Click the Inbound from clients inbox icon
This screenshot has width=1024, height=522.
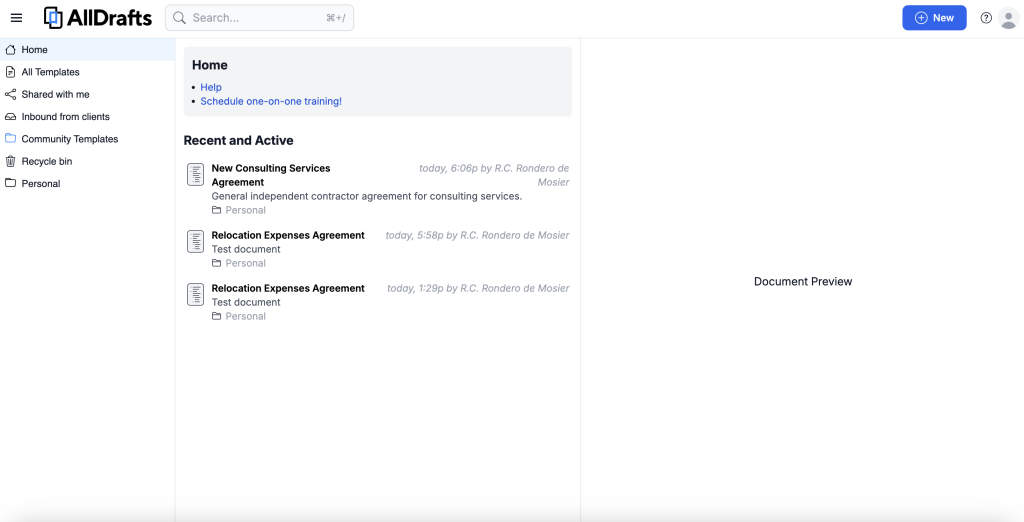[x=11, y=117]
